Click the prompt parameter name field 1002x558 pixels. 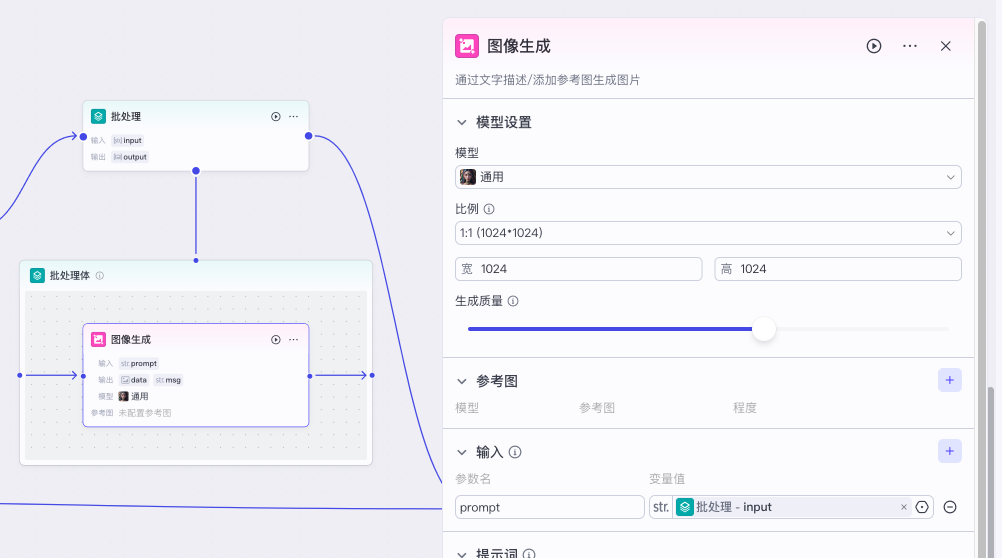click(549, 507)
